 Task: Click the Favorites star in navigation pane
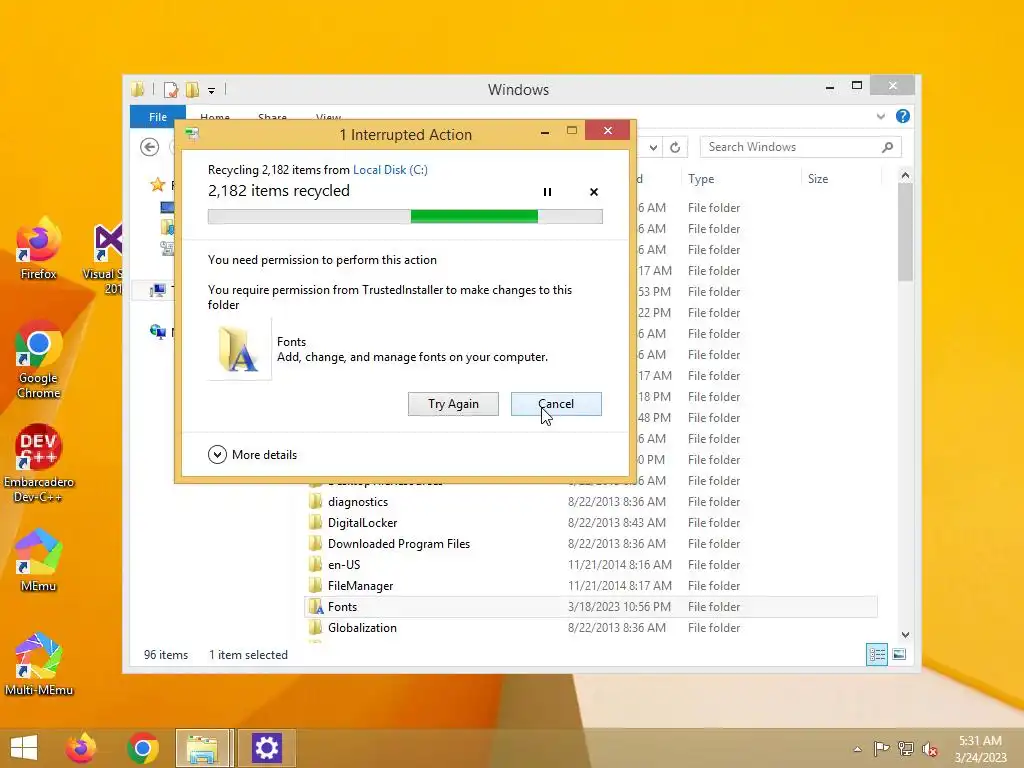pyautogui.click(x=157, y=185)
